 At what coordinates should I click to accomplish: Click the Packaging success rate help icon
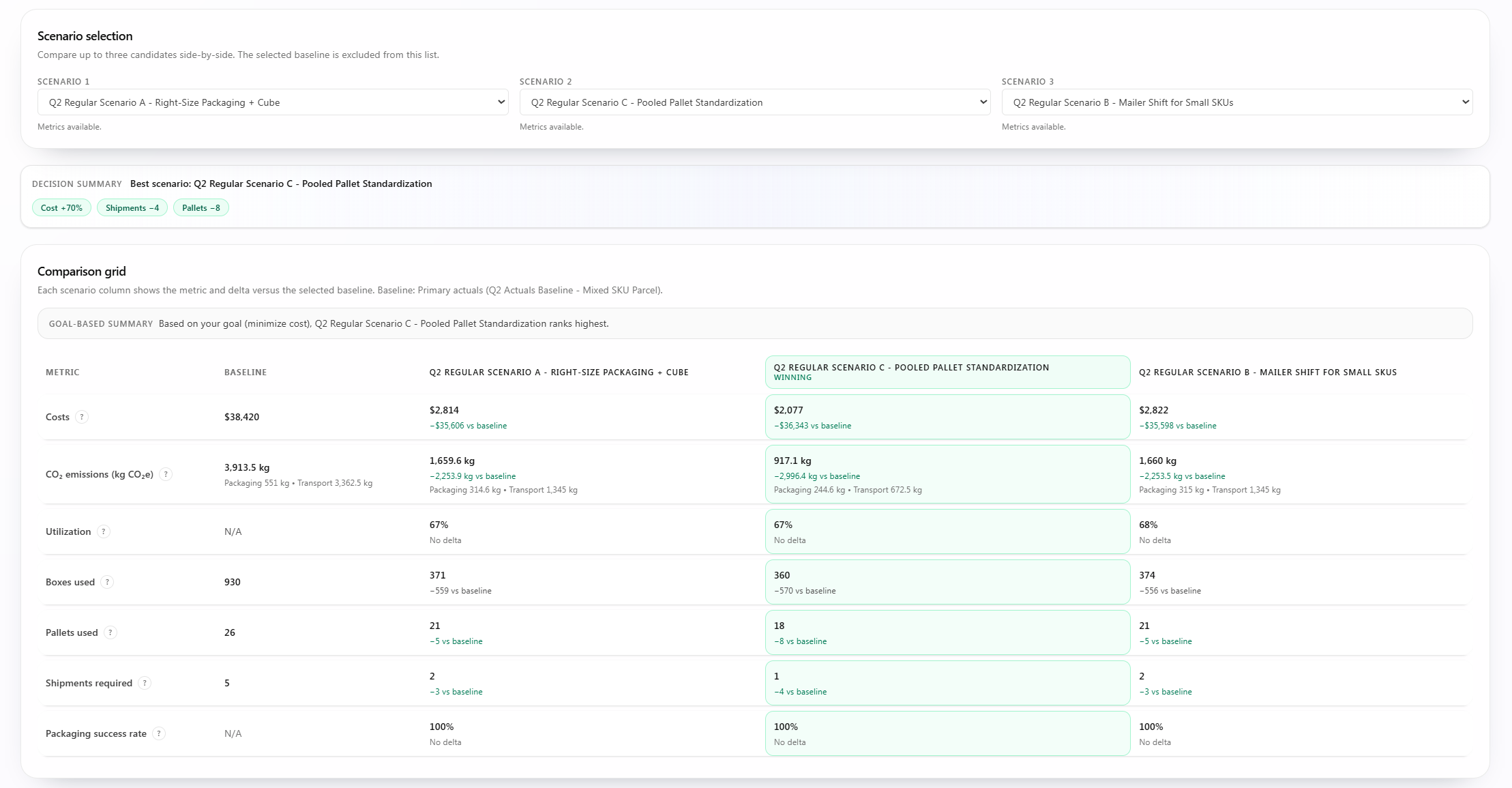(159, 733)
